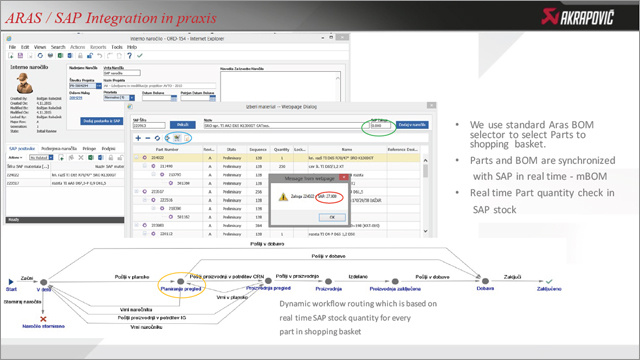Viewport: 640px width, 360px height.
Task: Click the blue Unlock icon in main toolbar
Action: [x=90, y=56]
